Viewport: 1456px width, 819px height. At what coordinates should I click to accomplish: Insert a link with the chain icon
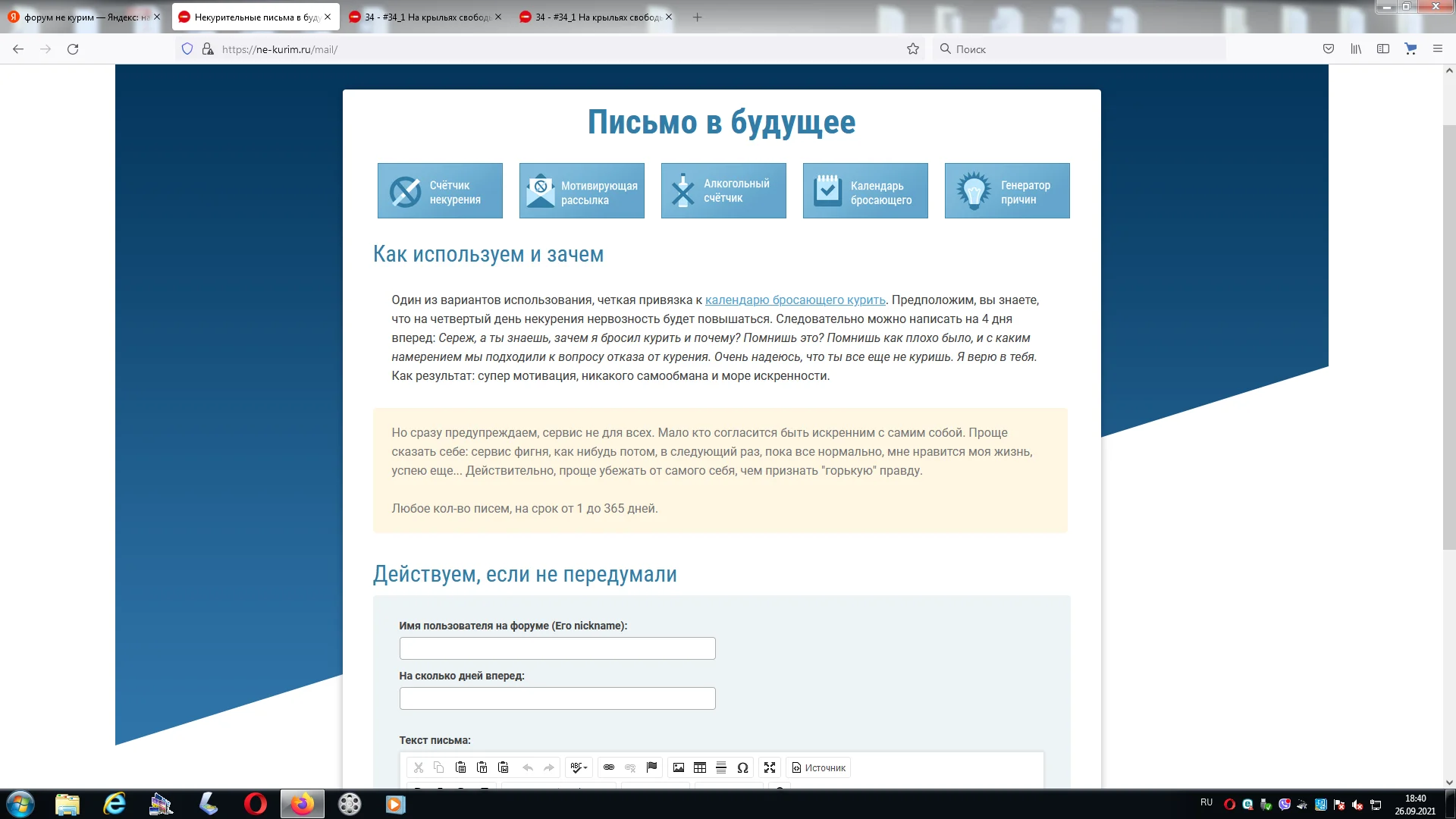[x=609, y=767]
